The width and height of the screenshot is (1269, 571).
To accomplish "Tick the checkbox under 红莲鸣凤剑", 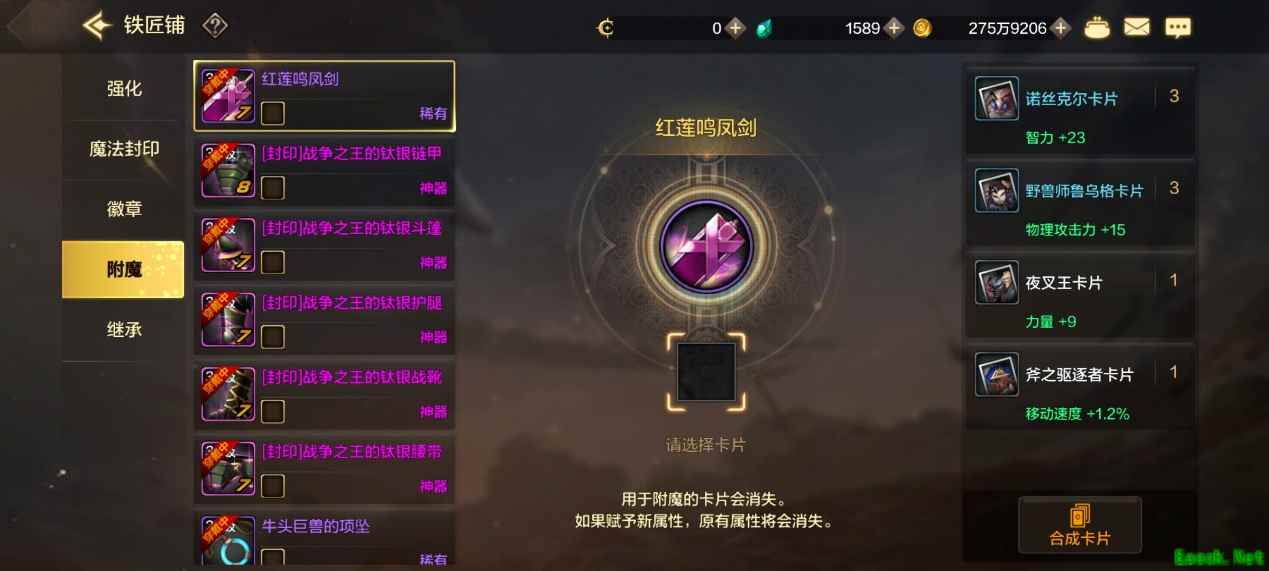I will [x=273, y=113].
